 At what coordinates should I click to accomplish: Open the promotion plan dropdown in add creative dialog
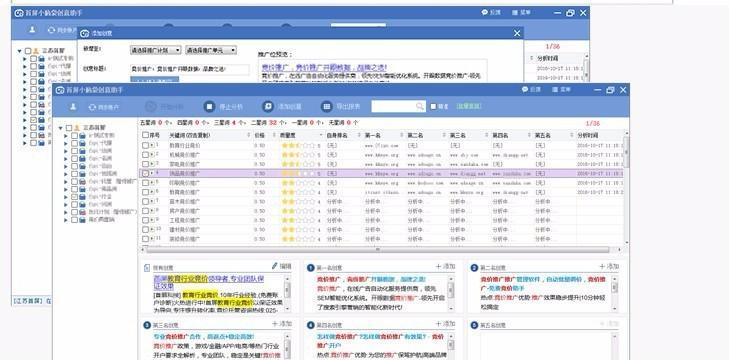click(155, 50)
